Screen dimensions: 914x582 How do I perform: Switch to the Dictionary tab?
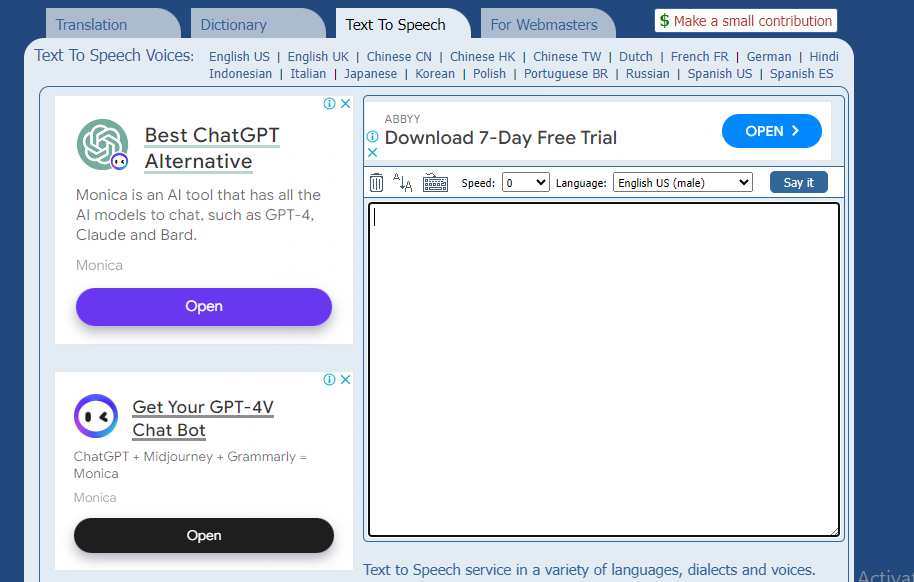click(x=231, y=22)
